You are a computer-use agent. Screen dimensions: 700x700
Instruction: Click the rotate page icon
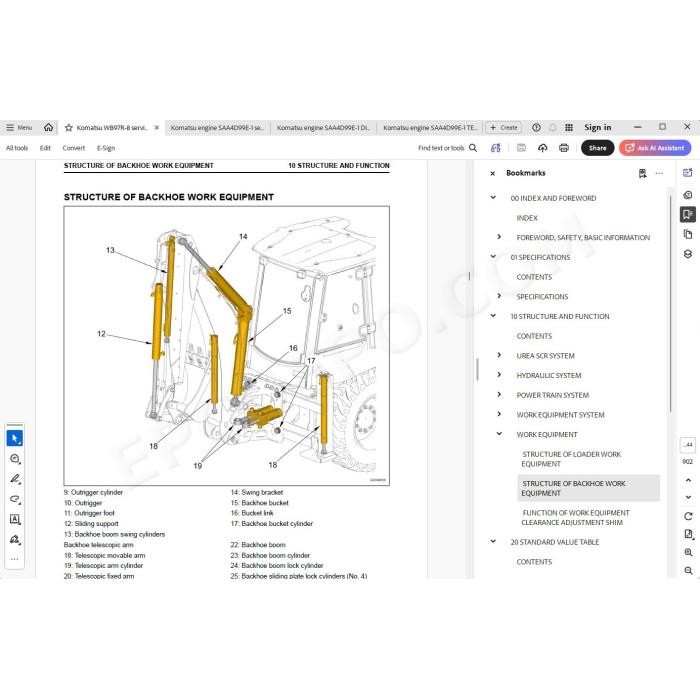point(688,516)
